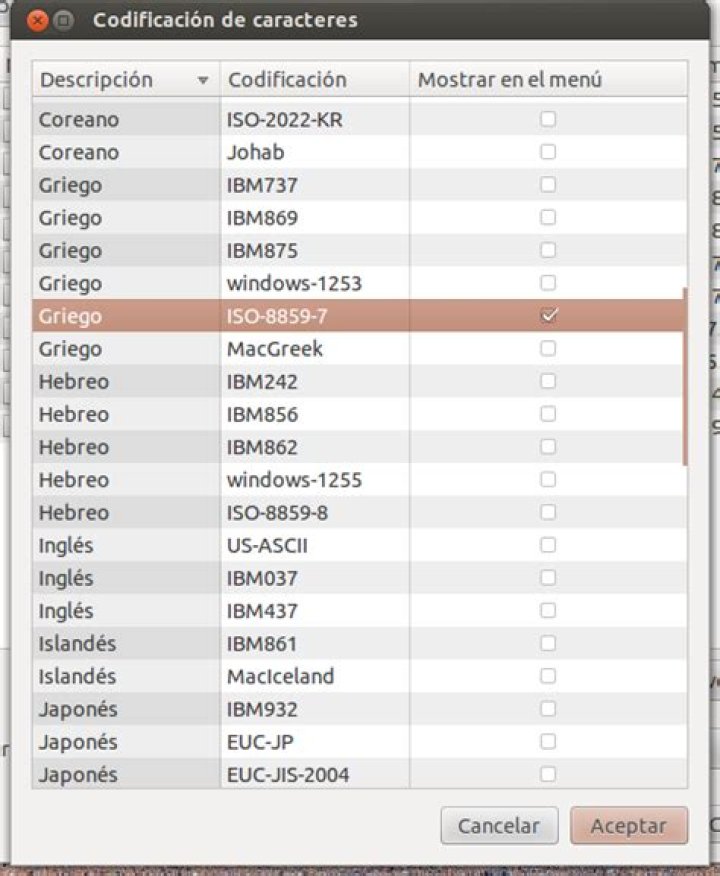Select the IBM862 encoding cell
Image resolution: width=720 pixels, height=876 pixels.
click(315, 446)
